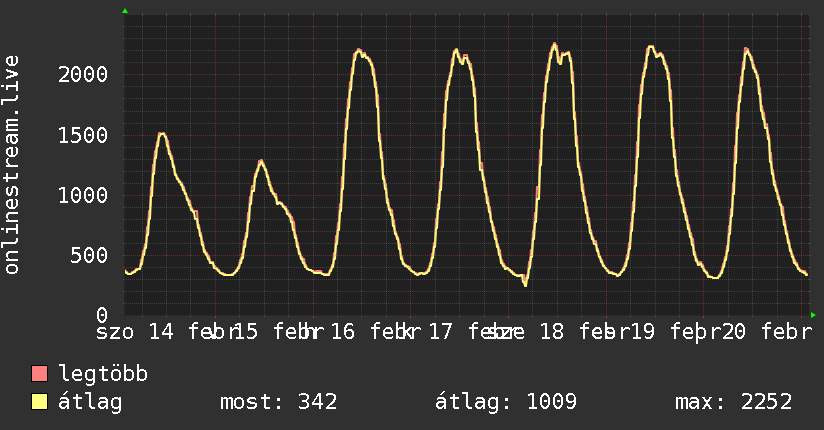Click the 18 febr date marker

tap(584, 332)
